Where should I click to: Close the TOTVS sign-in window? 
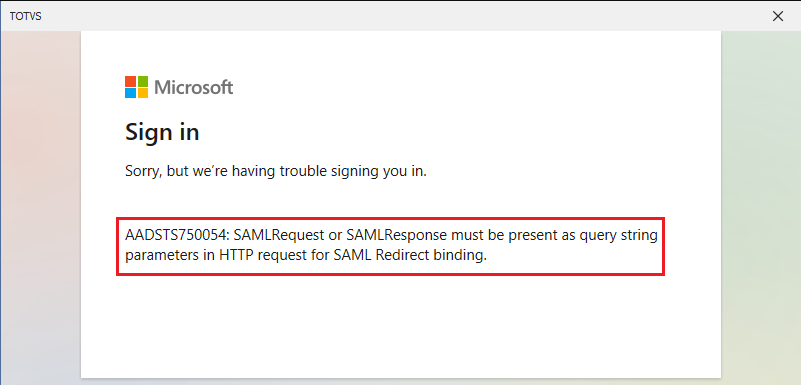pos(778,16)
